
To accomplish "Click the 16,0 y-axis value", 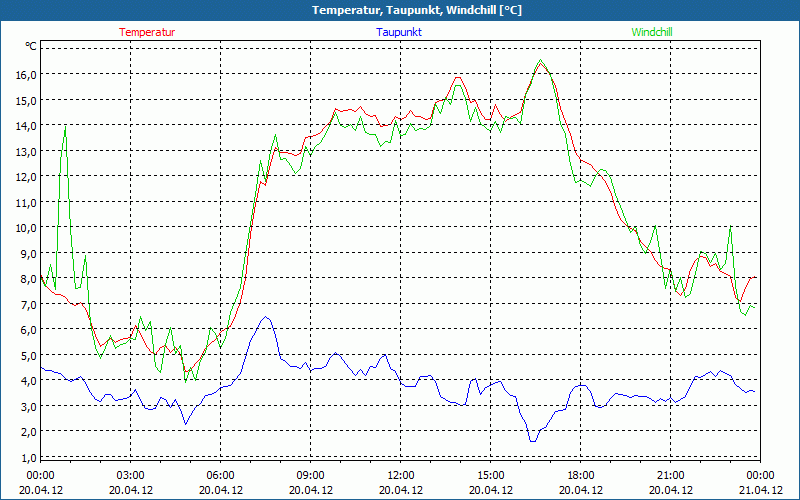I will pyautogui.click(x=26, y=74).
